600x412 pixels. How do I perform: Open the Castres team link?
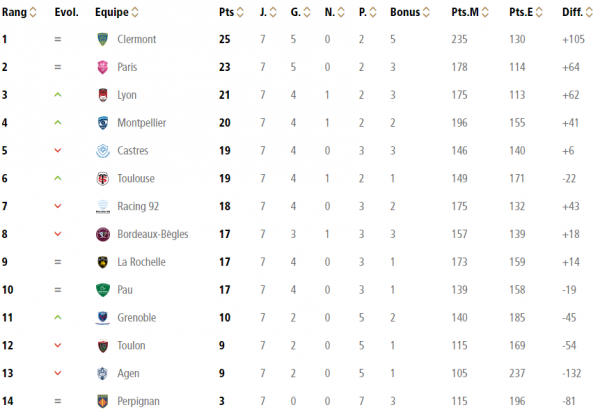133,151
